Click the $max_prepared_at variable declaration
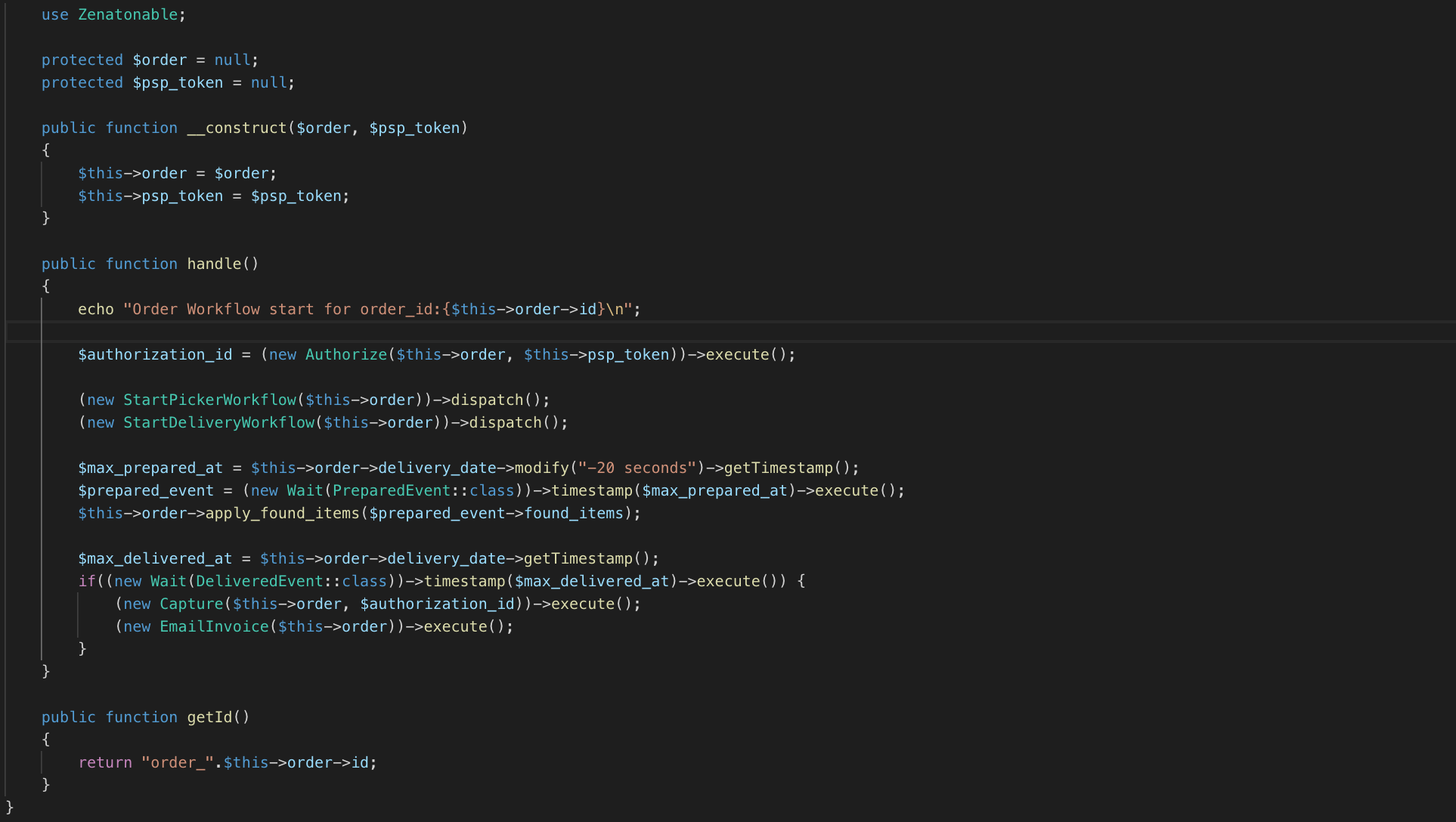1456x822 pixels. (150, 468)
